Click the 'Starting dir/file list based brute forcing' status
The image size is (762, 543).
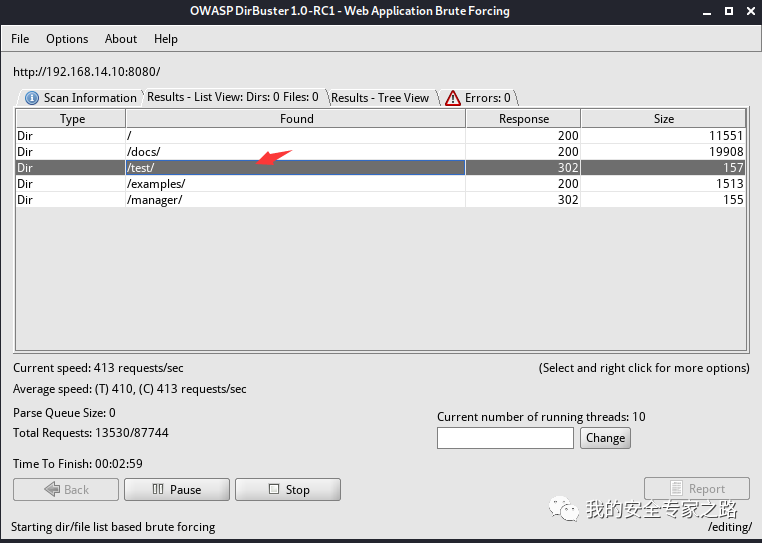[x=113, y=527]
